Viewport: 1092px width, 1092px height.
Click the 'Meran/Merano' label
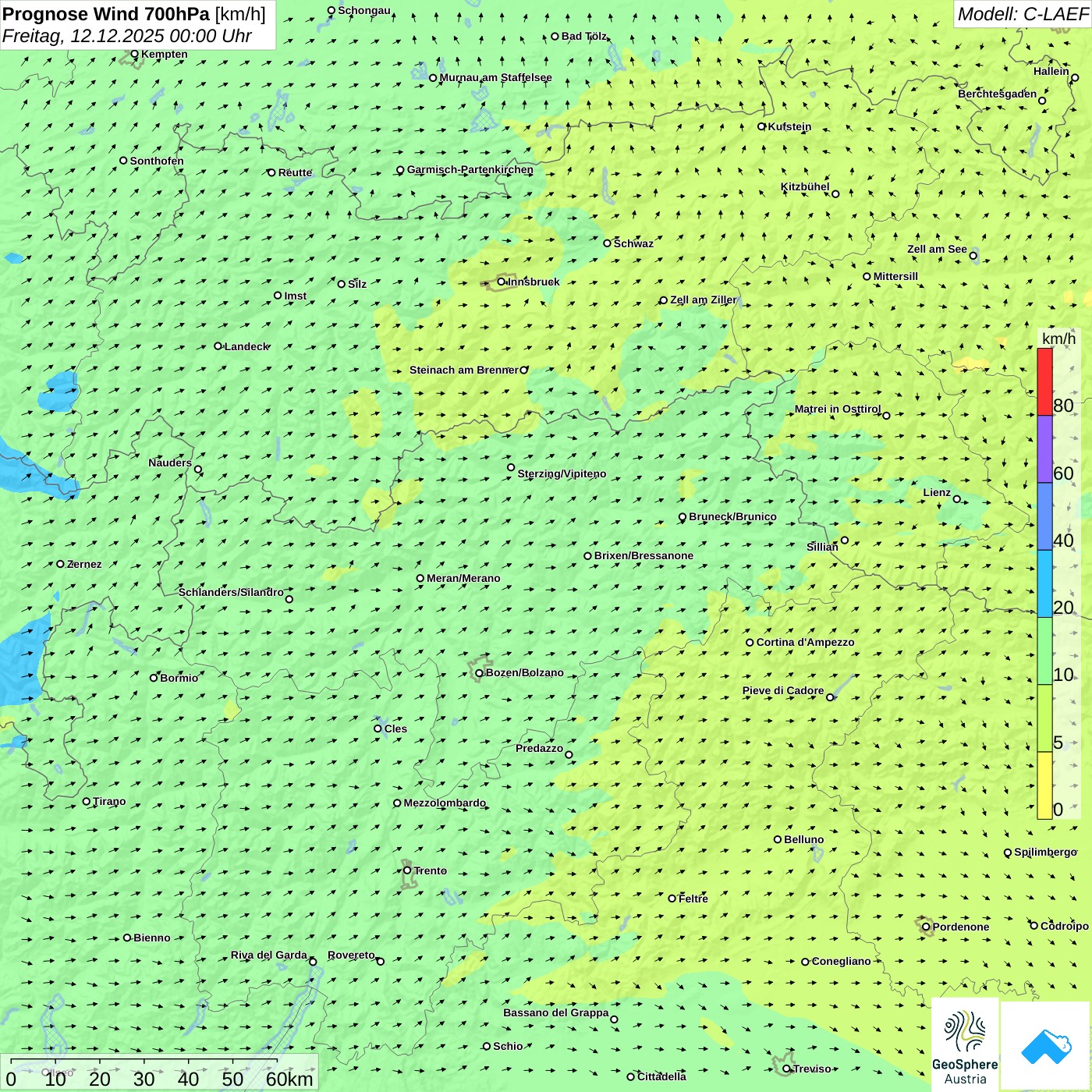(464, 578)
